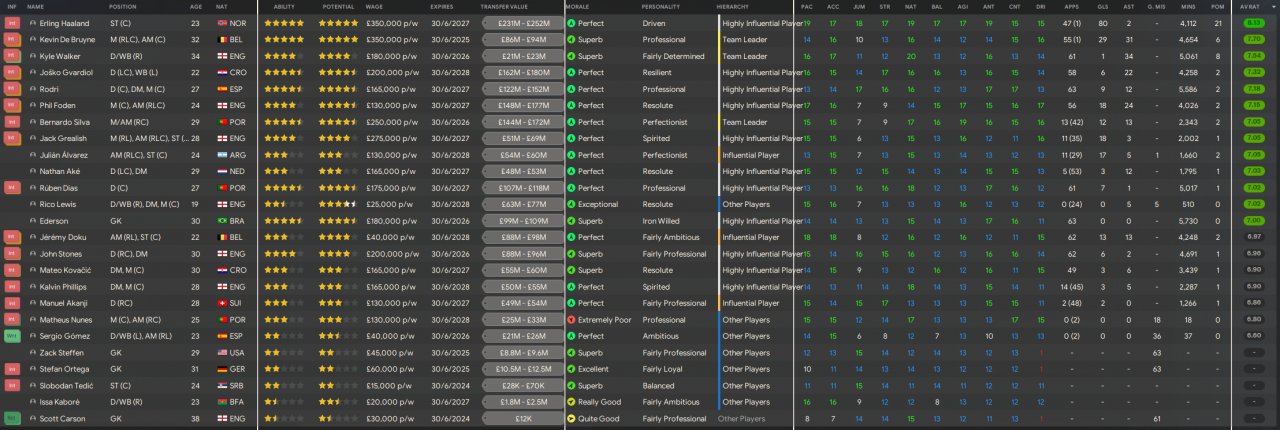
Task: Click Jérémy Doku's potential star rating
Action: (x=338, y=237)
